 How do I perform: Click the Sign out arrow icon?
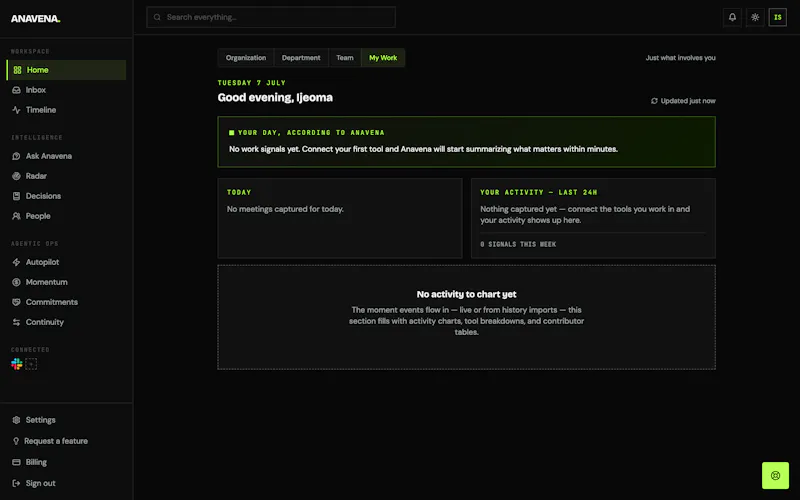click(16, 483)
